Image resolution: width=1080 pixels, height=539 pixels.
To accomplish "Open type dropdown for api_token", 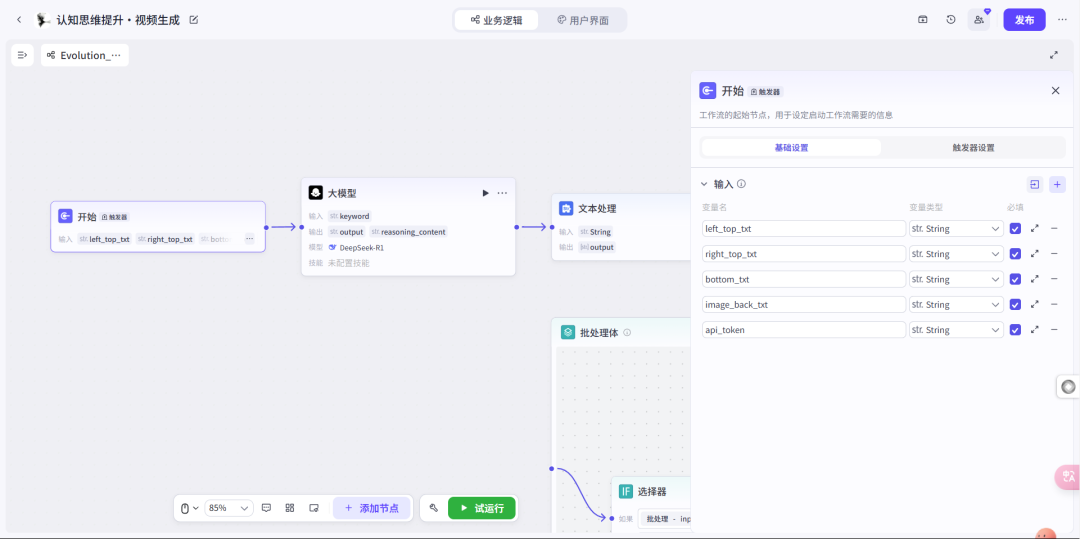I will (956, 330).
